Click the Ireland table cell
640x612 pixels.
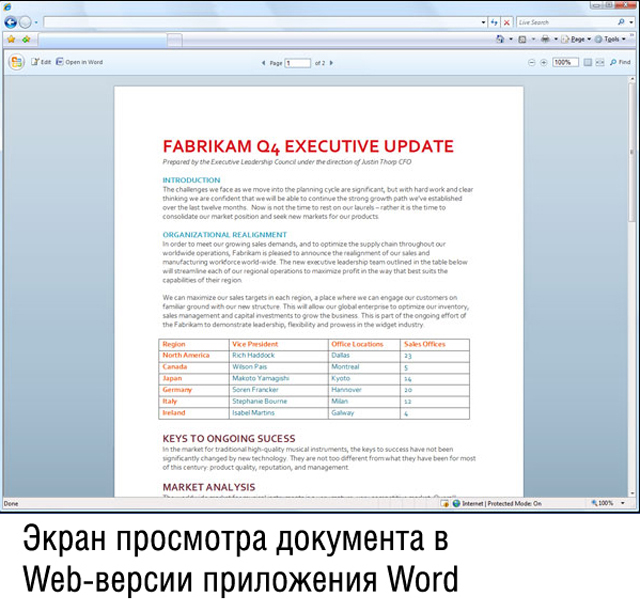194,413
